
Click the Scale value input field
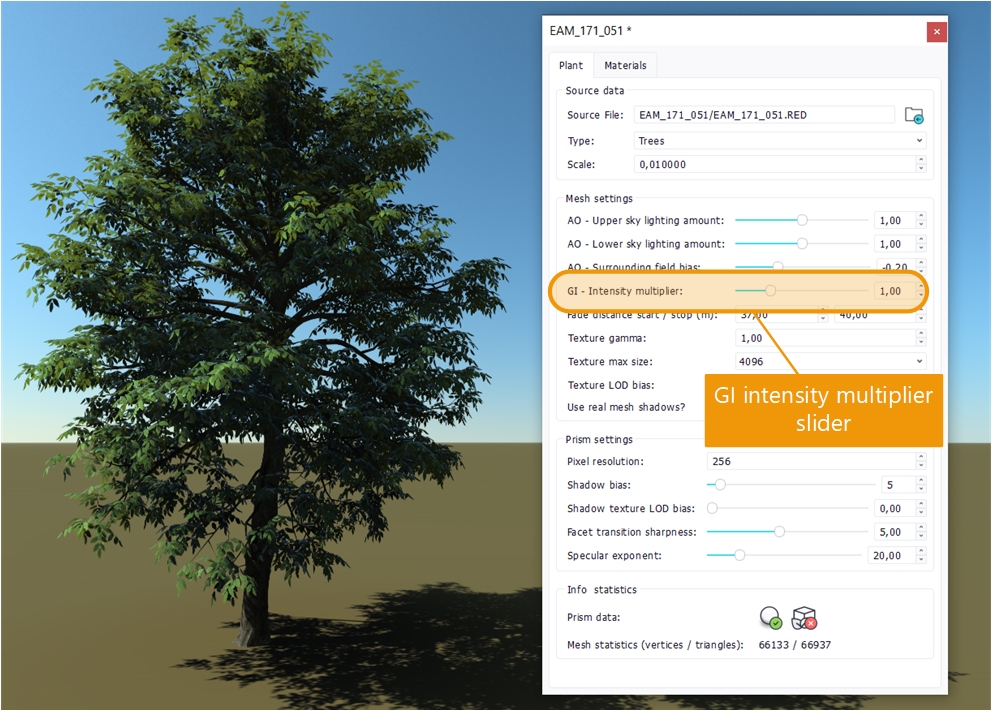coord(780,165)
